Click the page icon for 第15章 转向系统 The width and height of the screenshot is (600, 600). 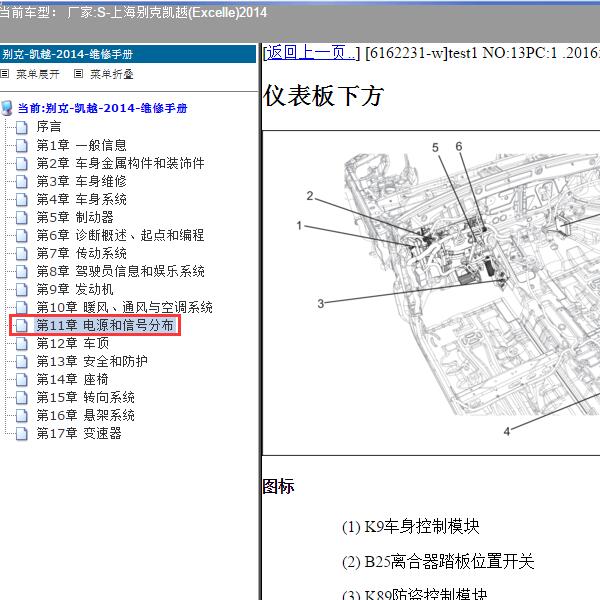[x=22, y=398]
